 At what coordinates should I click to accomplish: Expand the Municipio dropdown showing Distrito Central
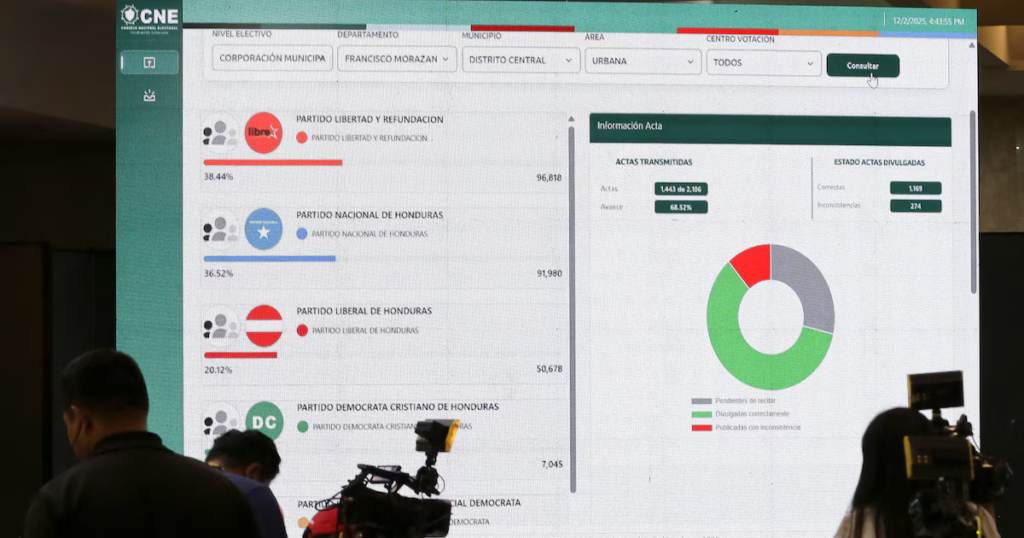(x=520, y=60)
